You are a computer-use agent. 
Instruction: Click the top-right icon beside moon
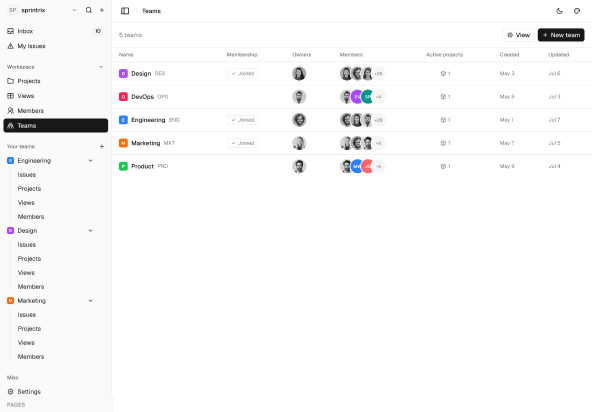[x=577, y=11]
